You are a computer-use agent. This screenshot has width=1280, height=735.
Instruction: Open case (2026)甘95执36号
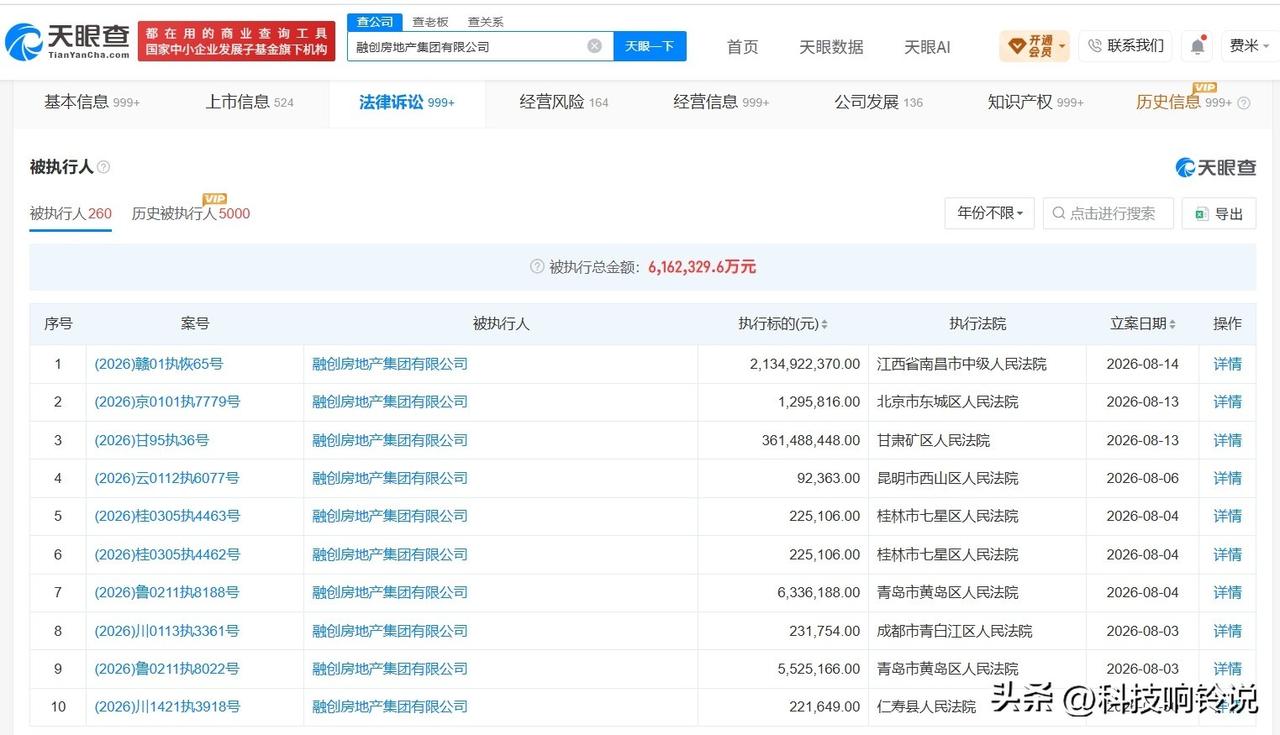click(152, 440)
